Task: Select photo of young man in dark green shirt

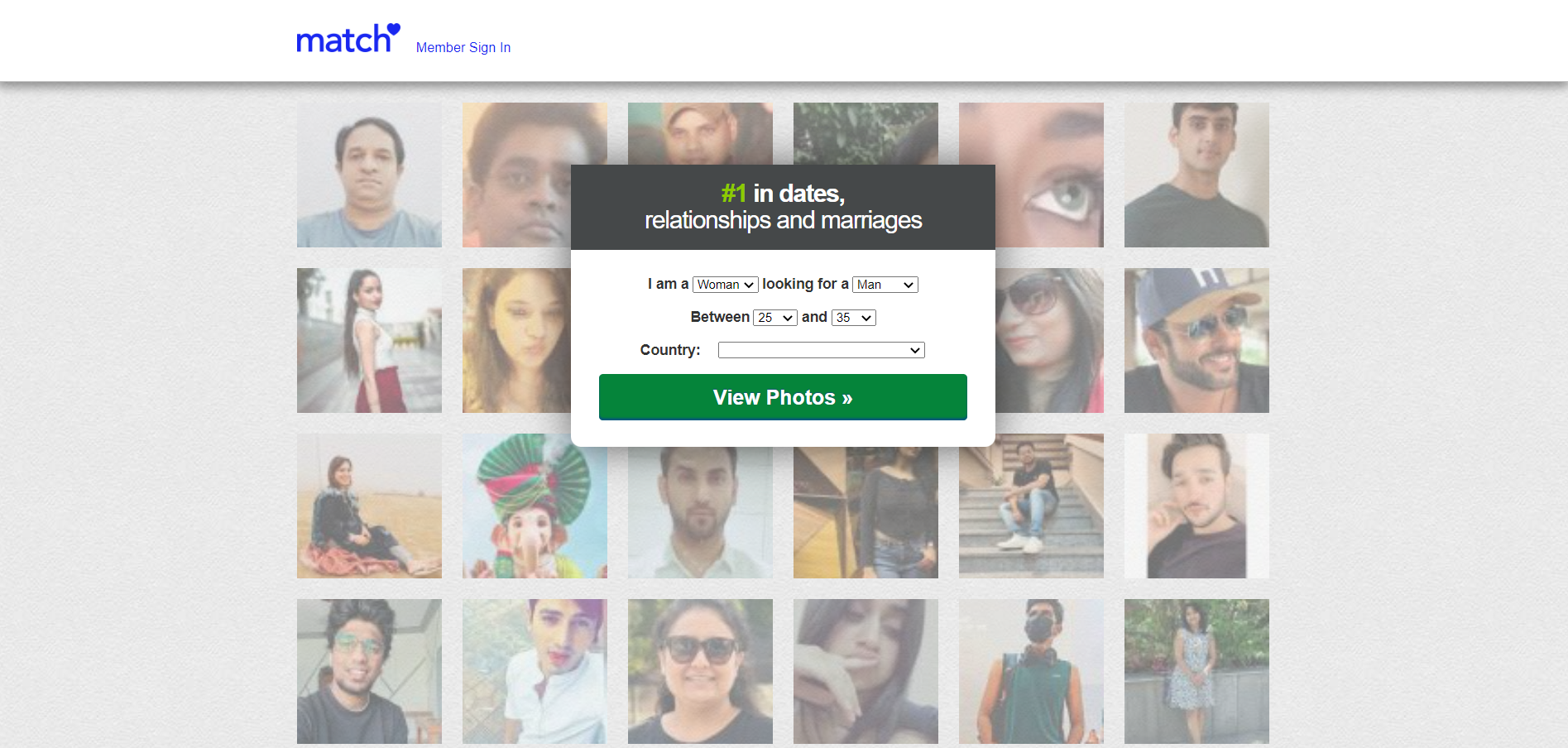Action: point(1196,175)
